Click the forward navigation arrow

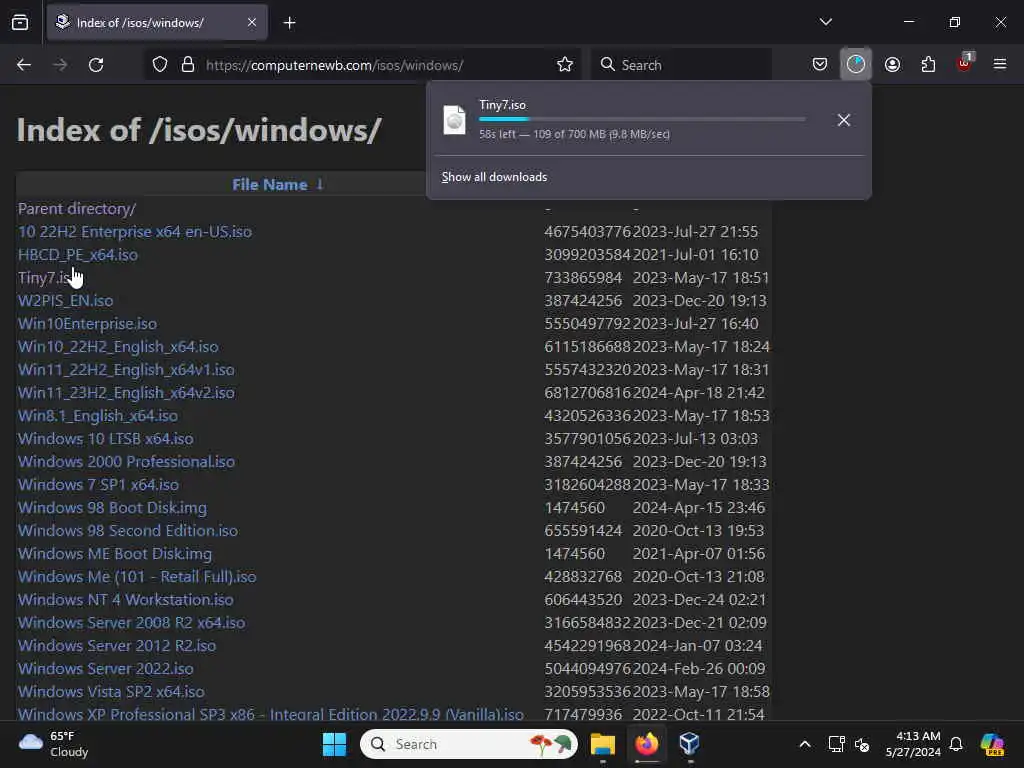click(60, 65)
